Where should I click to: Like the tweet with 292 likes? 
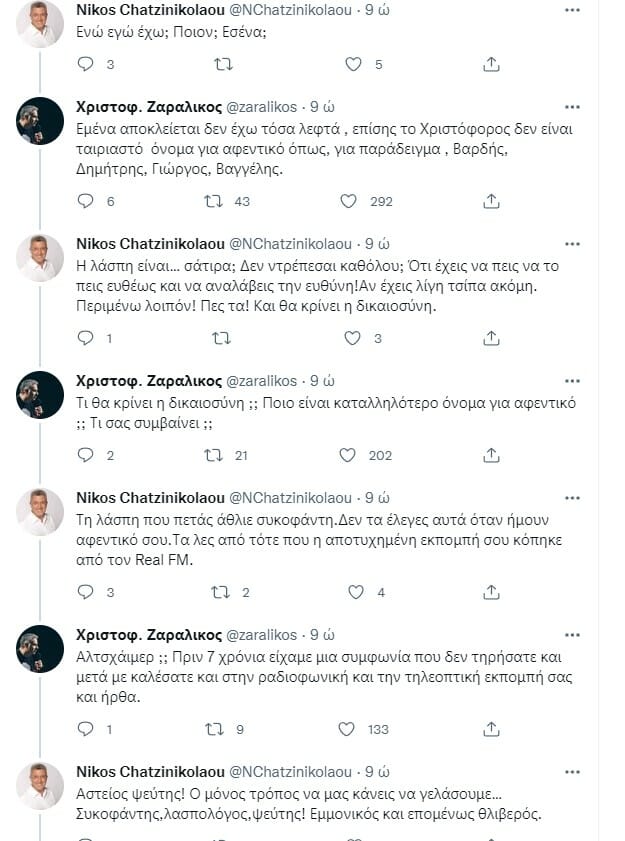348,201
